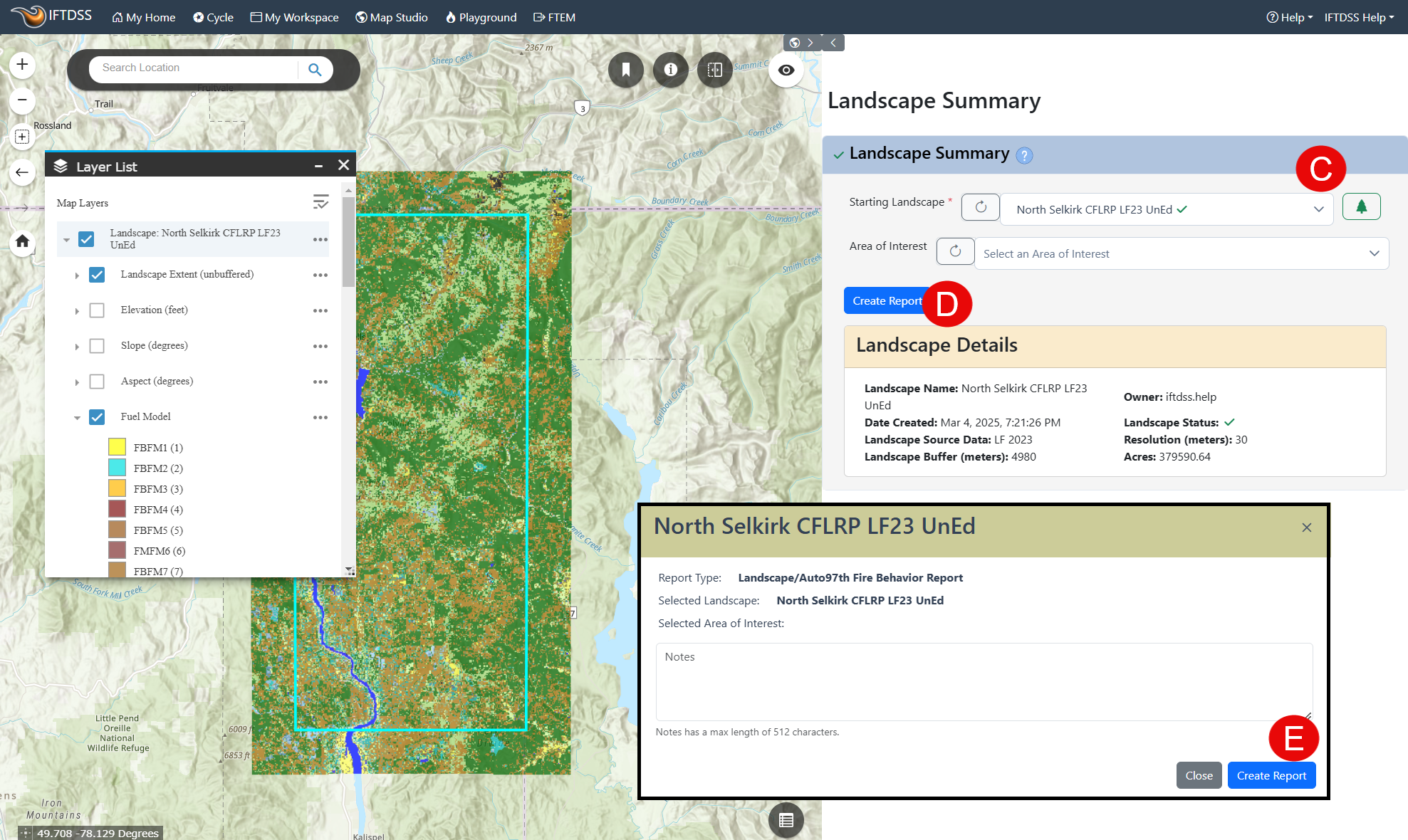Open the Map Studio menu

[391, 17]
